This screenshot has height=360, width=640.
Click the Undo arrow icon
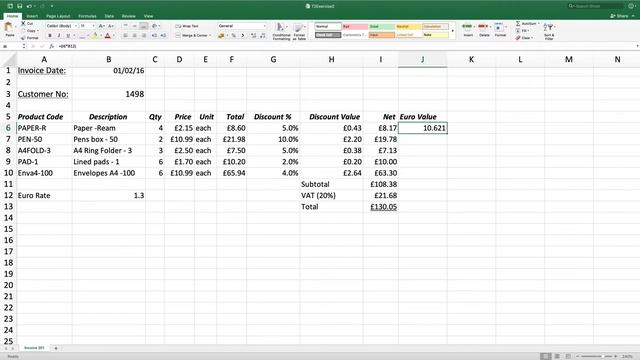tap(29, 6)
